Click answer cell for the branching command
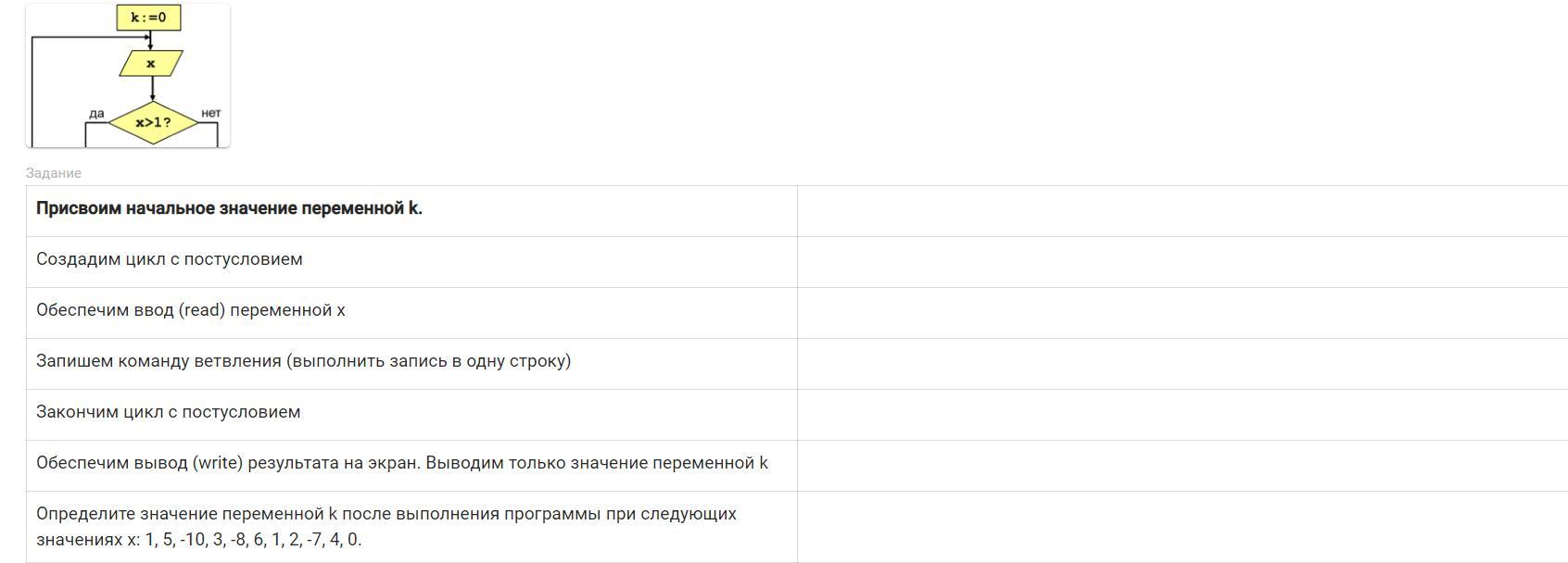Image resolution: width=1568 pixels, height=563 pixels. click(x=1182, y=363)
